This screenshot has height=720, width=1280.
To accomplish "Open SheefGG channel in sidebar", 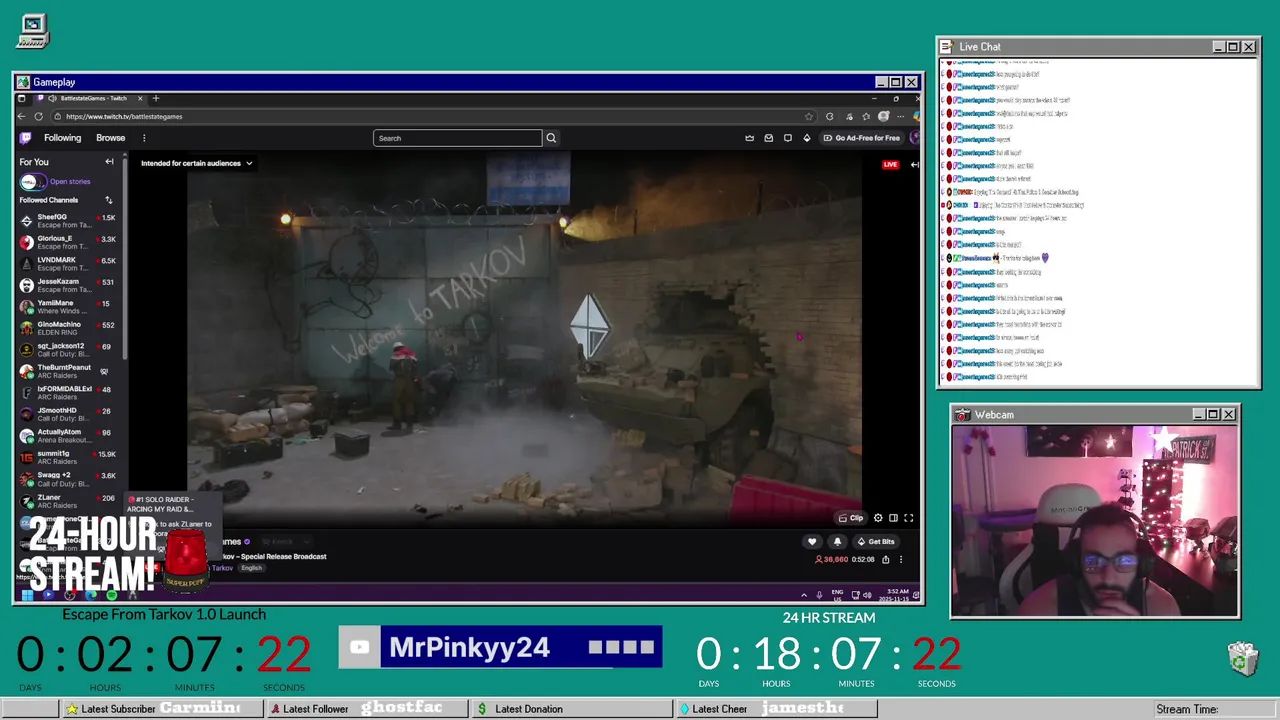I will [68, 220].
